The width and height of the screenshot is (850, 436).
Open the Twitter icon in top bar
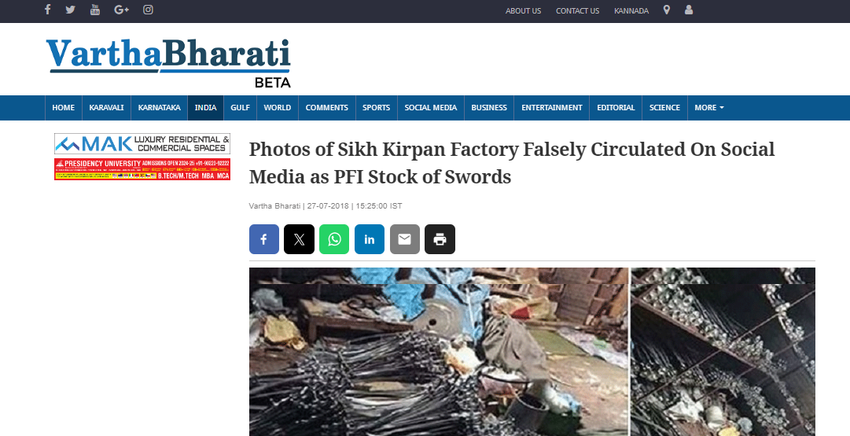(70, 10)
